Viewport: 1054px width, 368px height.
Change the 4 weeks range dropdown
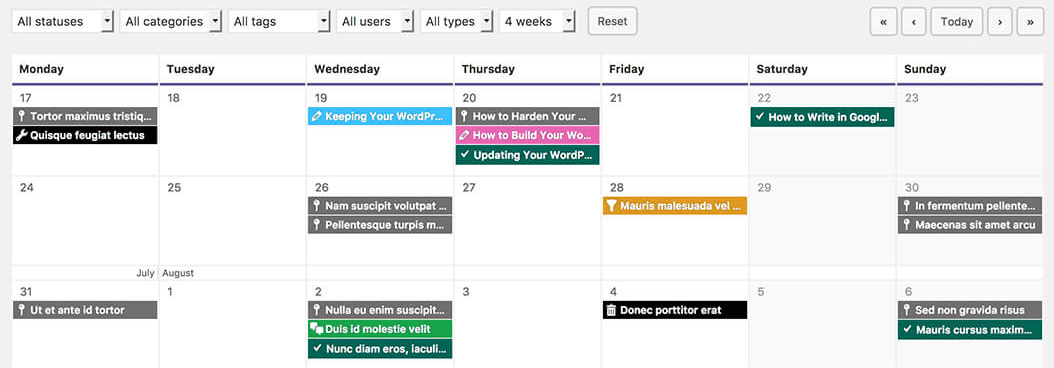(538, 22)
